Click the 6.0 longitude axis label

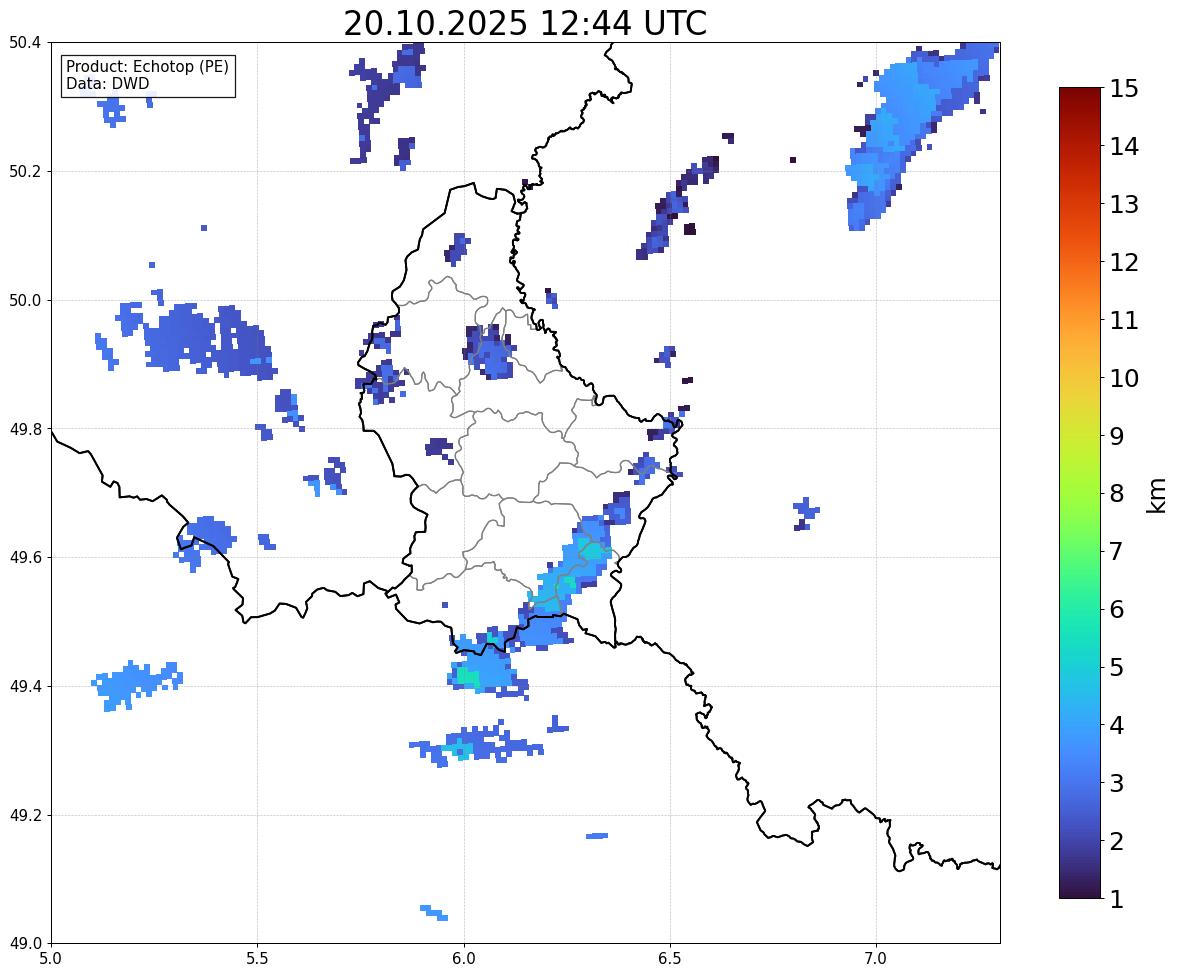click(464, 959)
